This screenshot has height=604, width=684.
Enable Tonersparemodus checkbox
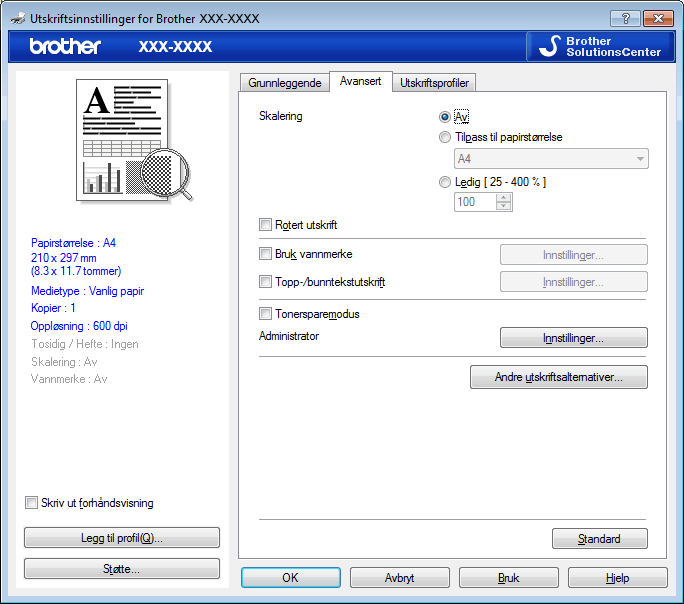click(266, 314)
